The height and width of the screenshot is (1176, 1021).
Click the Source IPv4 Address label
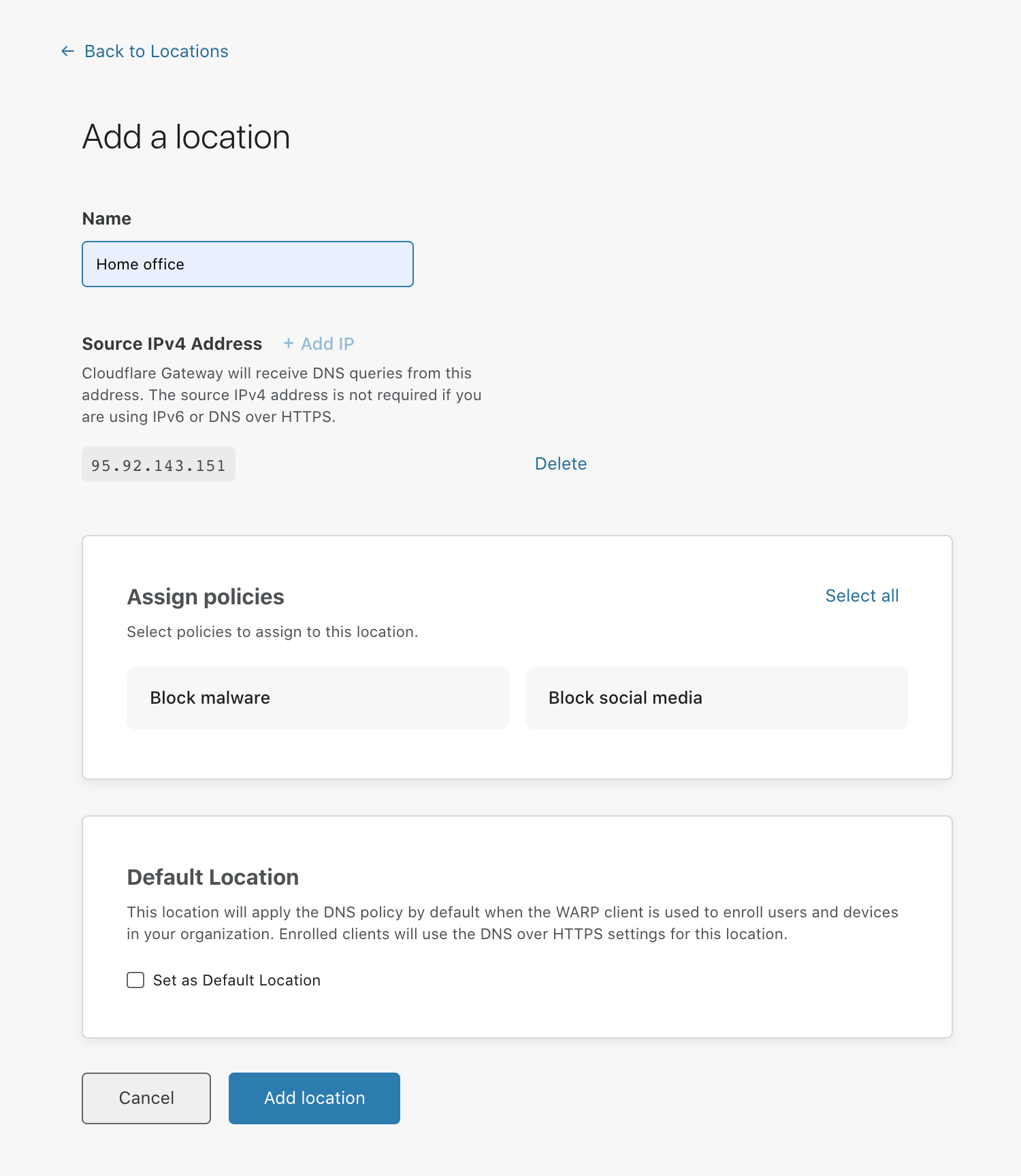pos(172,344)
